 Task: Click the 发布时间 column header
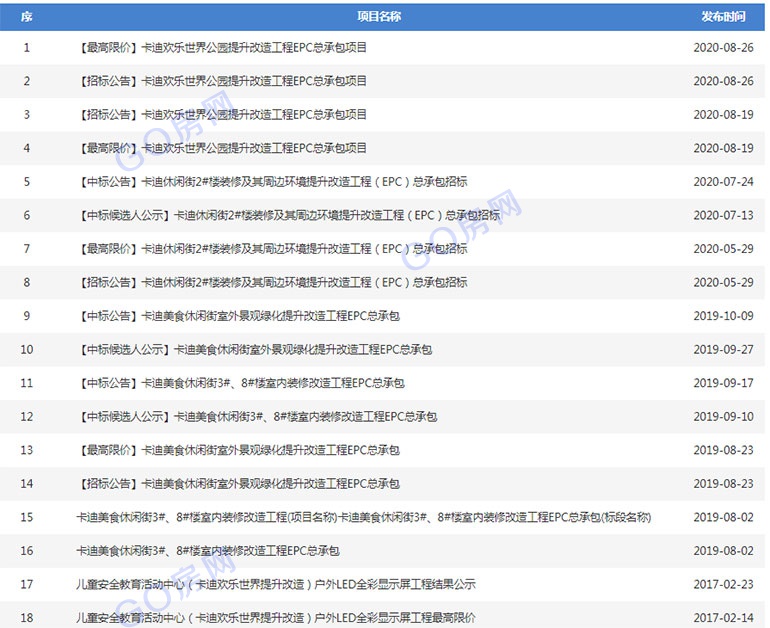coord(723,17)
